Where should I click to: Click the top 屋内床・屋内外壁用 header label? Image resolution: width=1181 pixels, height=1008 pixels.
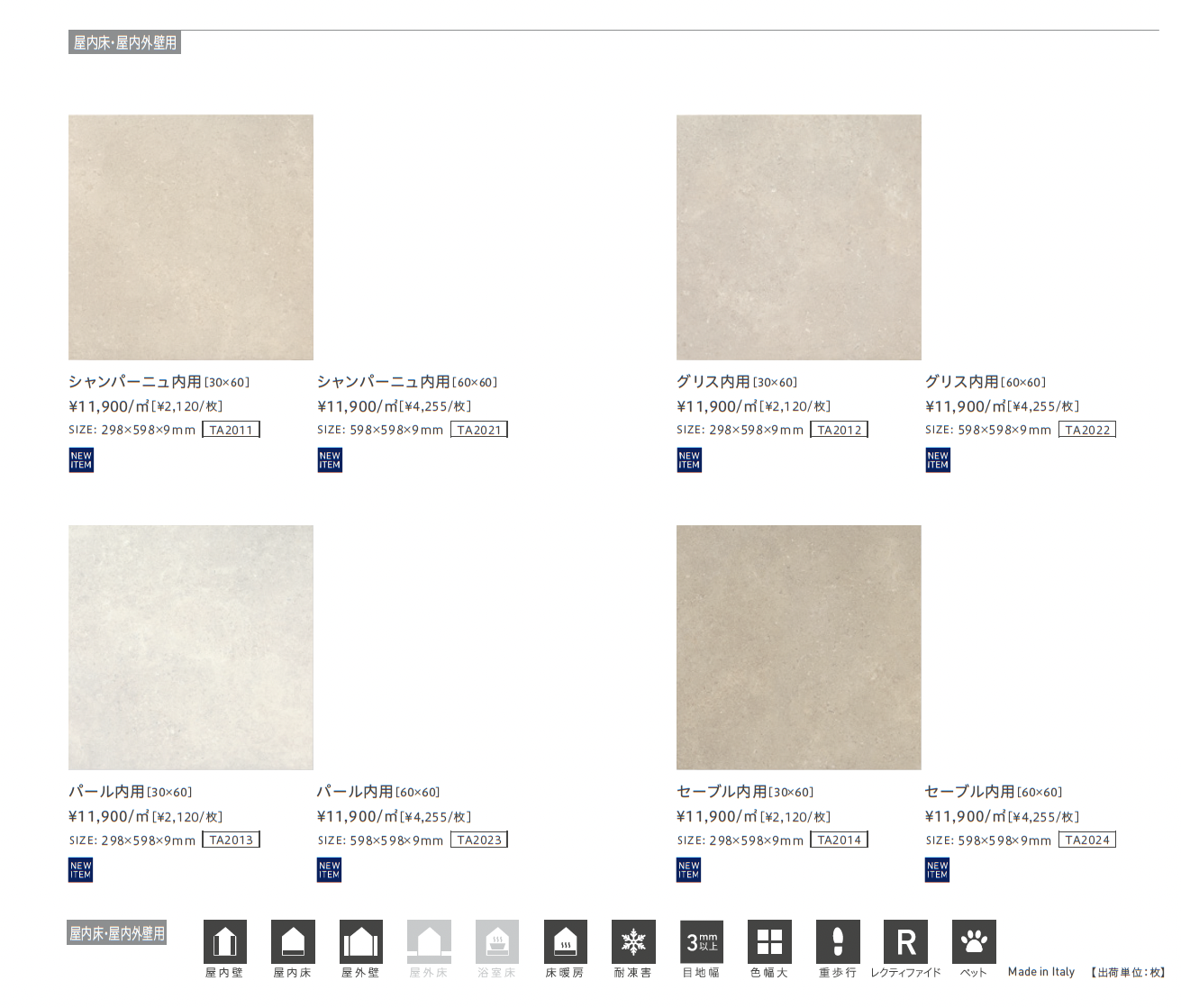point(124,42)
